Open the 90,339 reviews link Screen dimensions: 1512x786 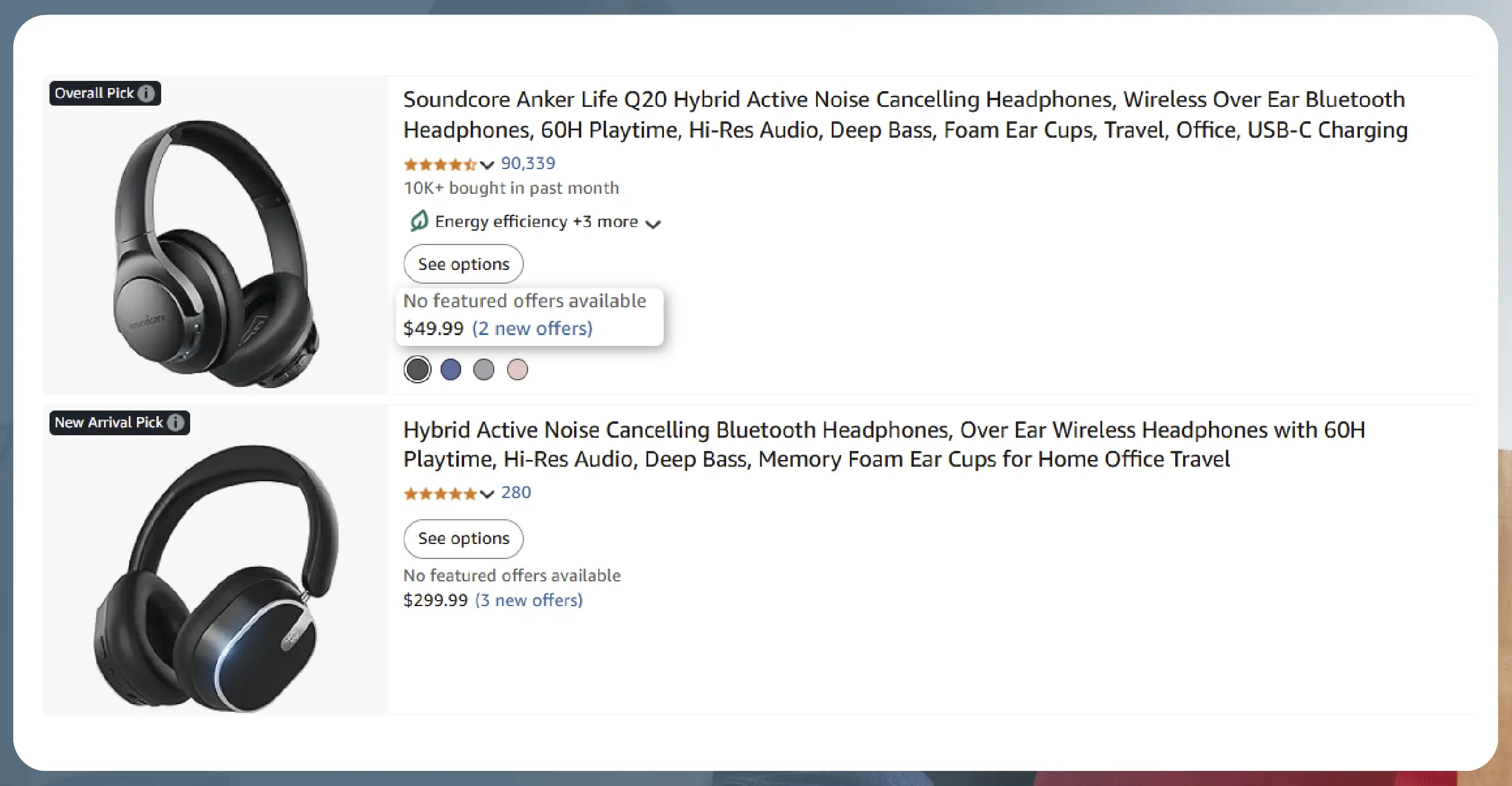coord(528,163)
